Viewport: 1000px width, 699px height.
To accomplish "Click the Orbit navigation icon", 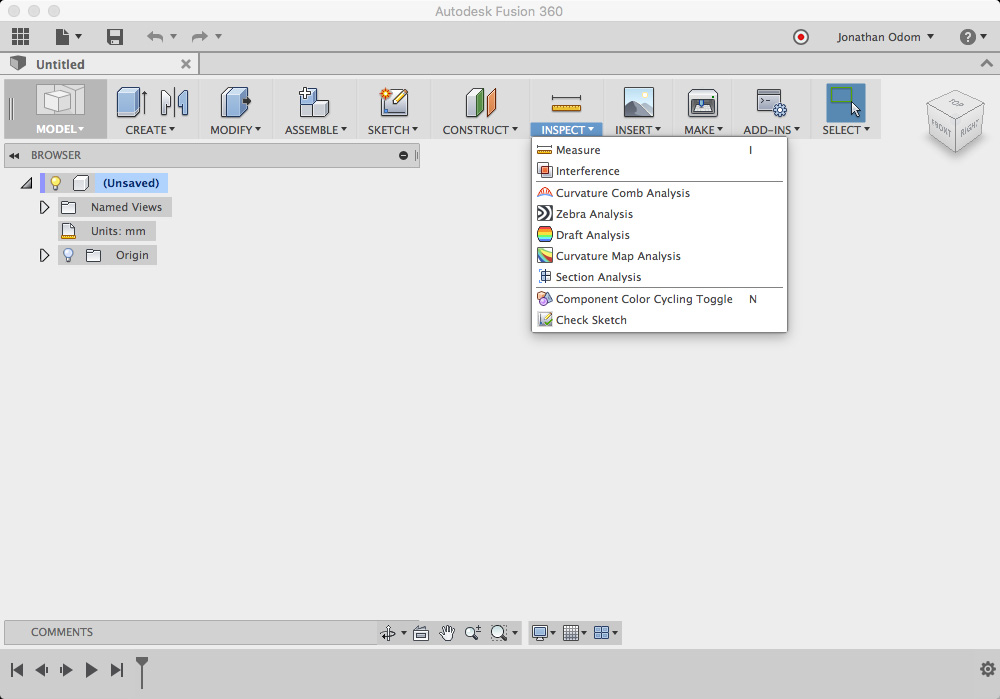I will (x=388, y=633).
